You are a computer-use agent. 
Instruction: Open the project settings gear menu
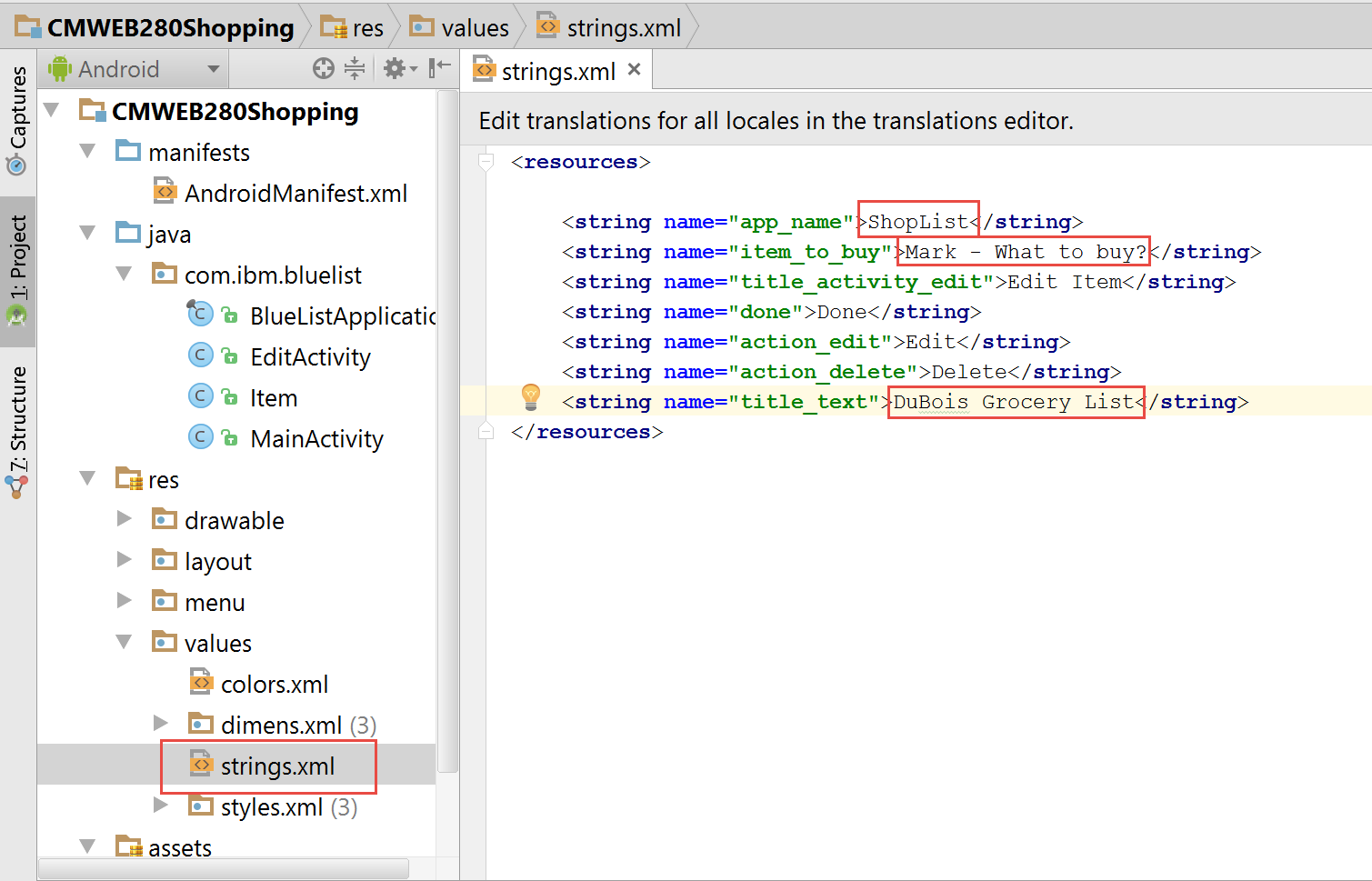pos(399,68)
